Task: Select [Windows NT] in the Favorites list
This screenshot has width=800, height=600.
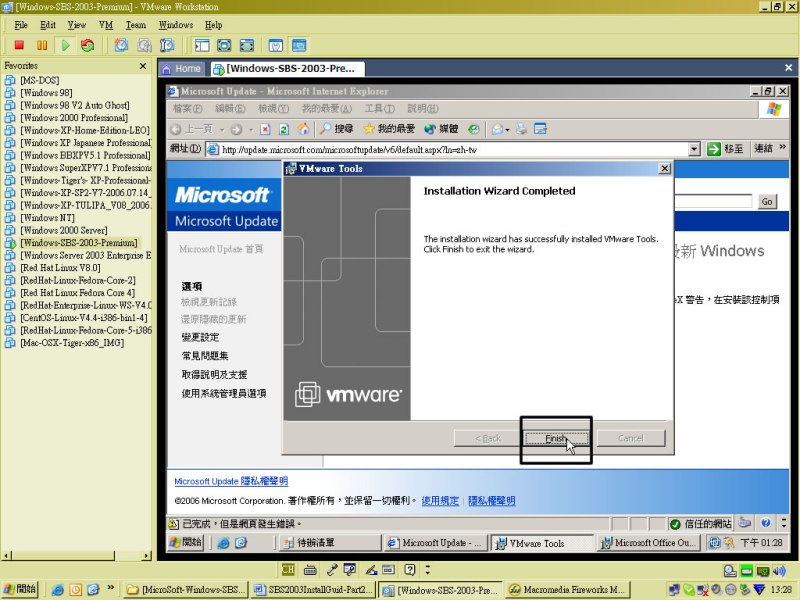Action: pos(47,218)
